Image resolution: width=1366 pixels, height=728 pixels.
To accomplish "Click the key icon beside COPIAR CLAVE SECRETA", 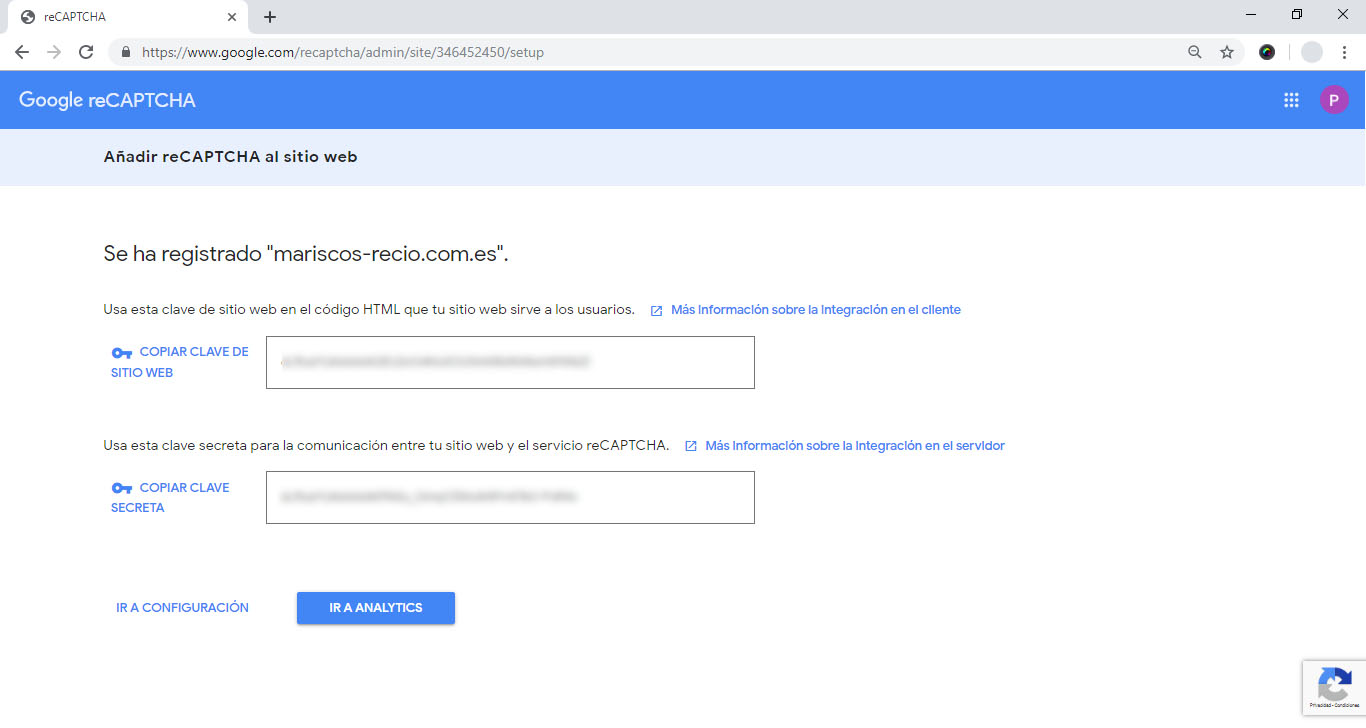I will [122, 488].
